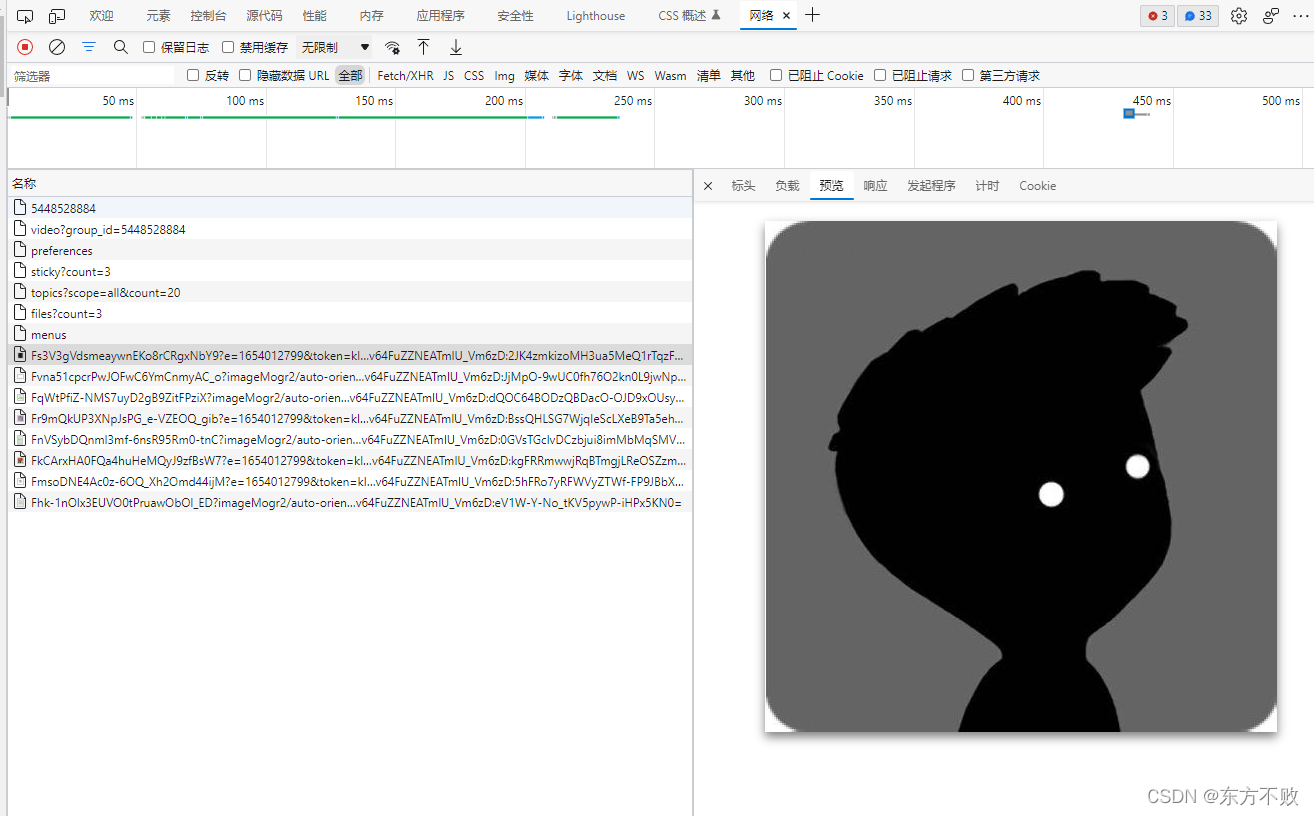Switch to 元素 tab
1314x816 pixels.
pyautogui.click(x=158, y=16)
